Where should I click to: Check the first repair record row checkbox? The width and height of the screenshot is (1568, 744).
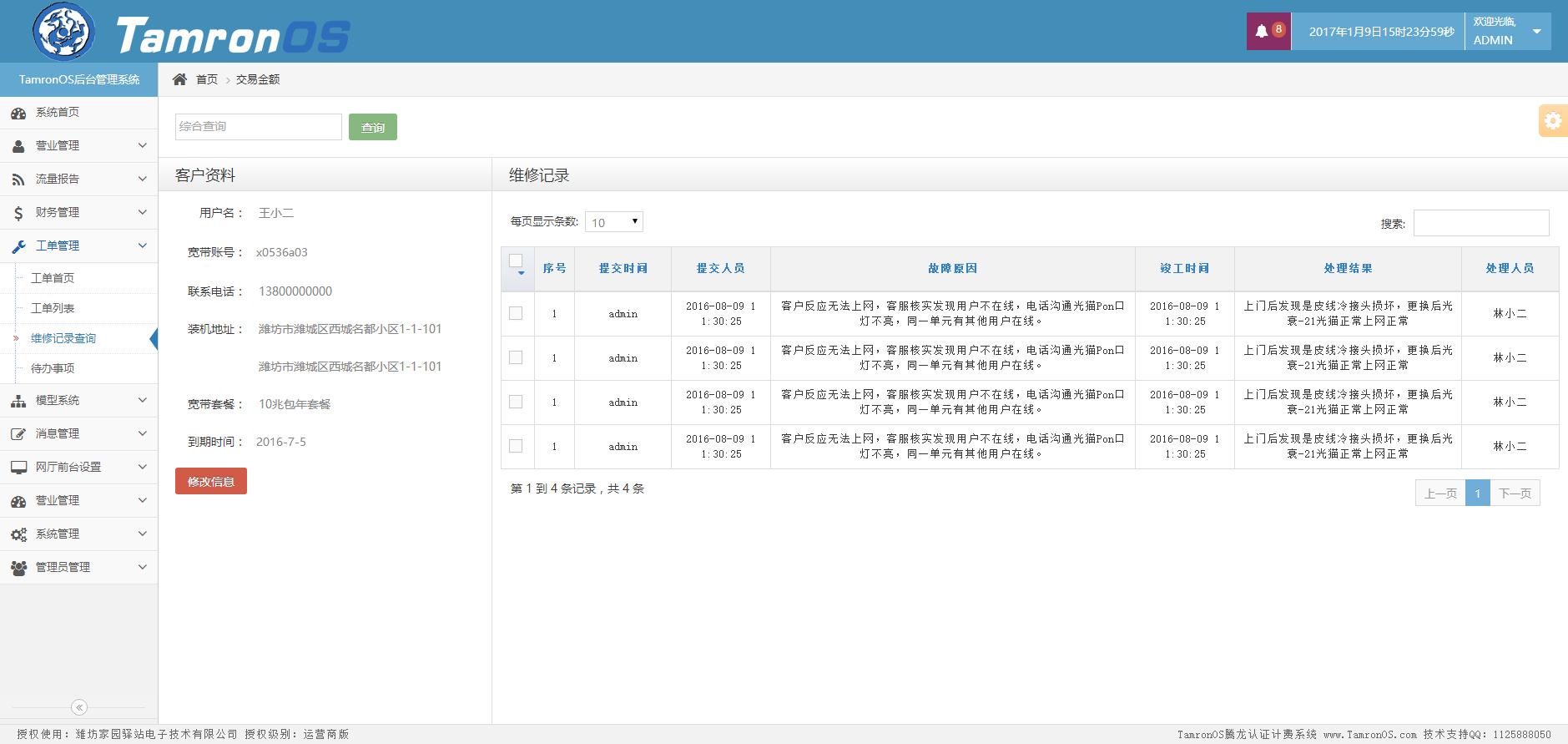pyautogui.click(x=516, y=313)
